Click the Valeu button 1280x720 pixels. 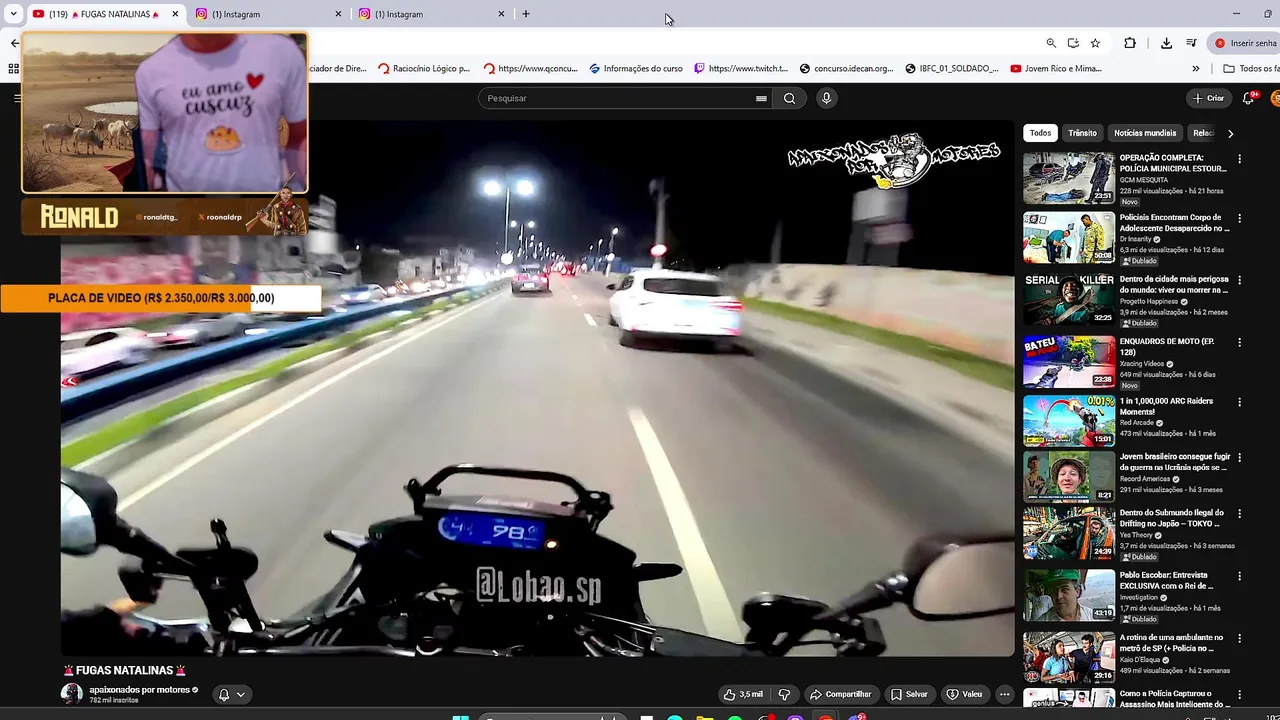pos(964,694)
